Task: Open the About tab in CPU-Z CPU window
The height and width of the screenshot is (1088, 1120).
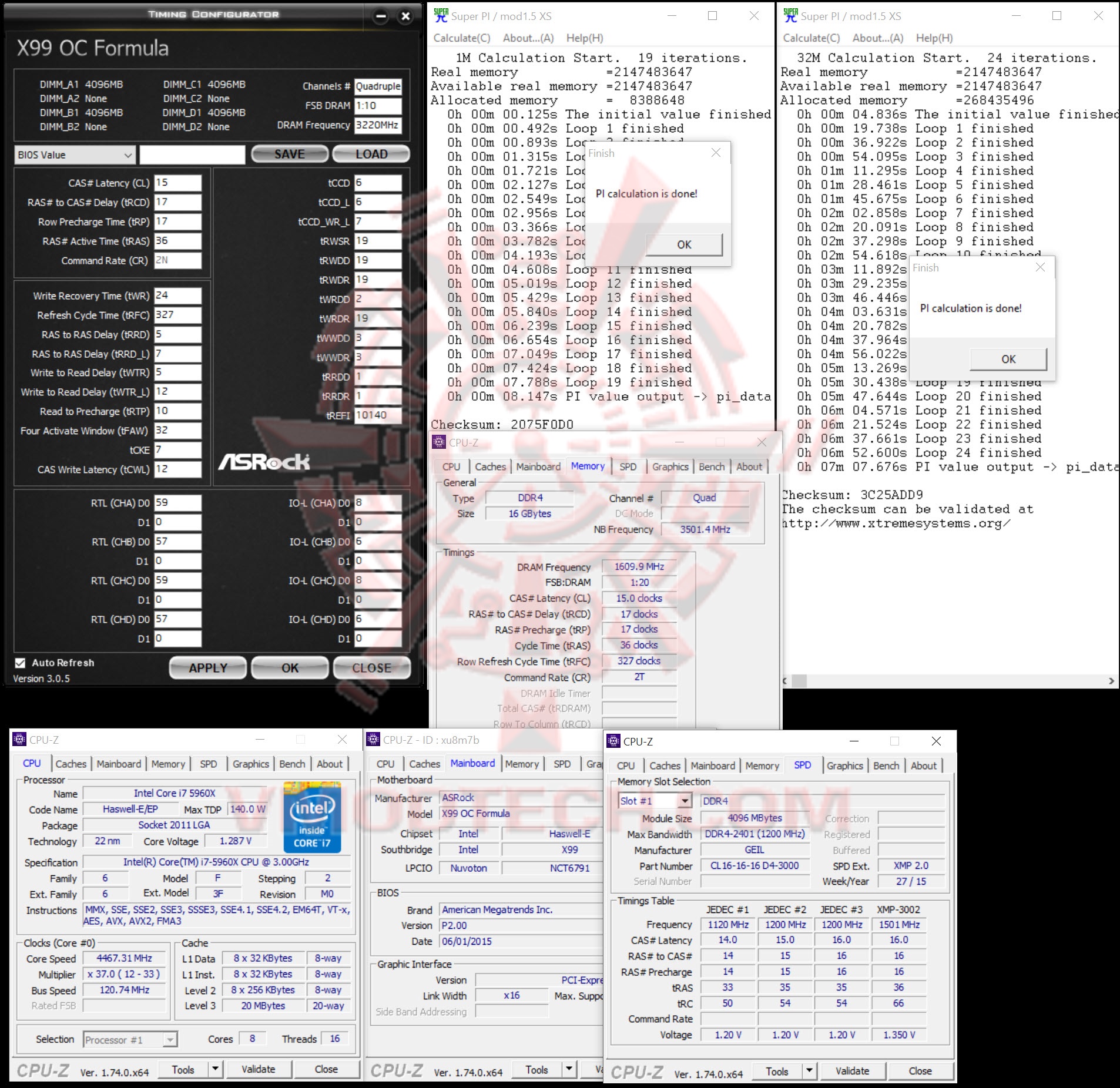Action: [330, 764]
